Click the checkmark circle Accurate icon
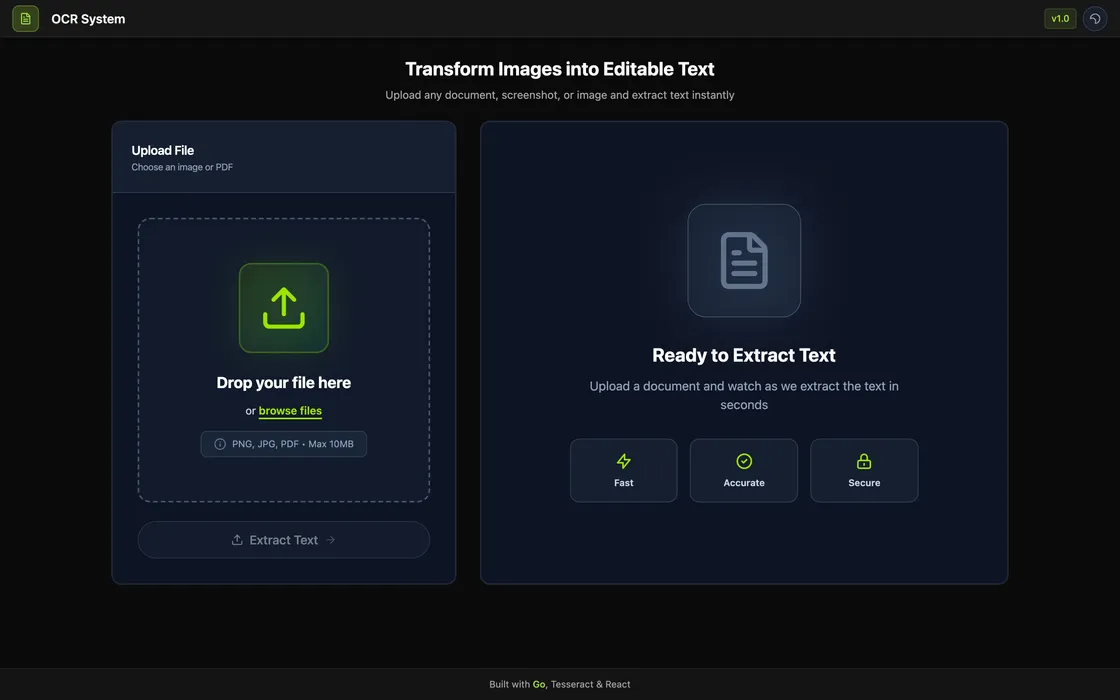 point(744,461)
